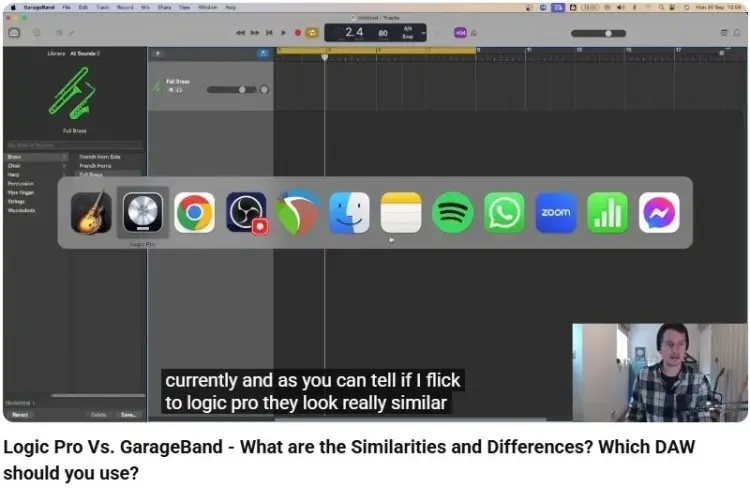Start playback with the Play button
This screenshot has height=488, width=750.
coord(284,33)
